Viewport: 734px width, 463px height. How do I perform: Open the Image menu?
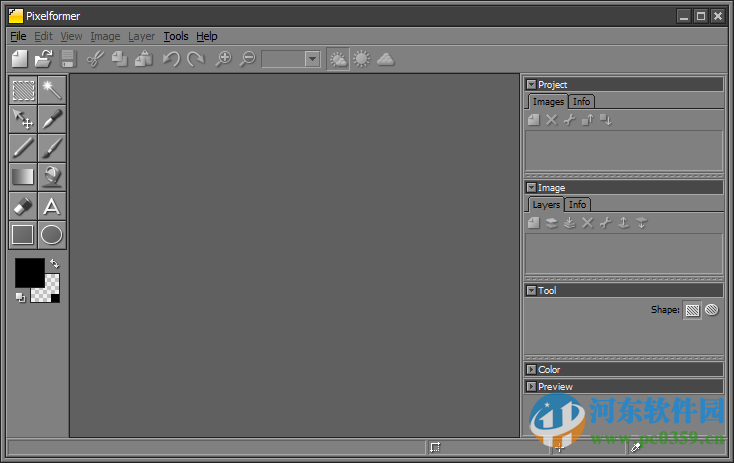pos(105,36)
